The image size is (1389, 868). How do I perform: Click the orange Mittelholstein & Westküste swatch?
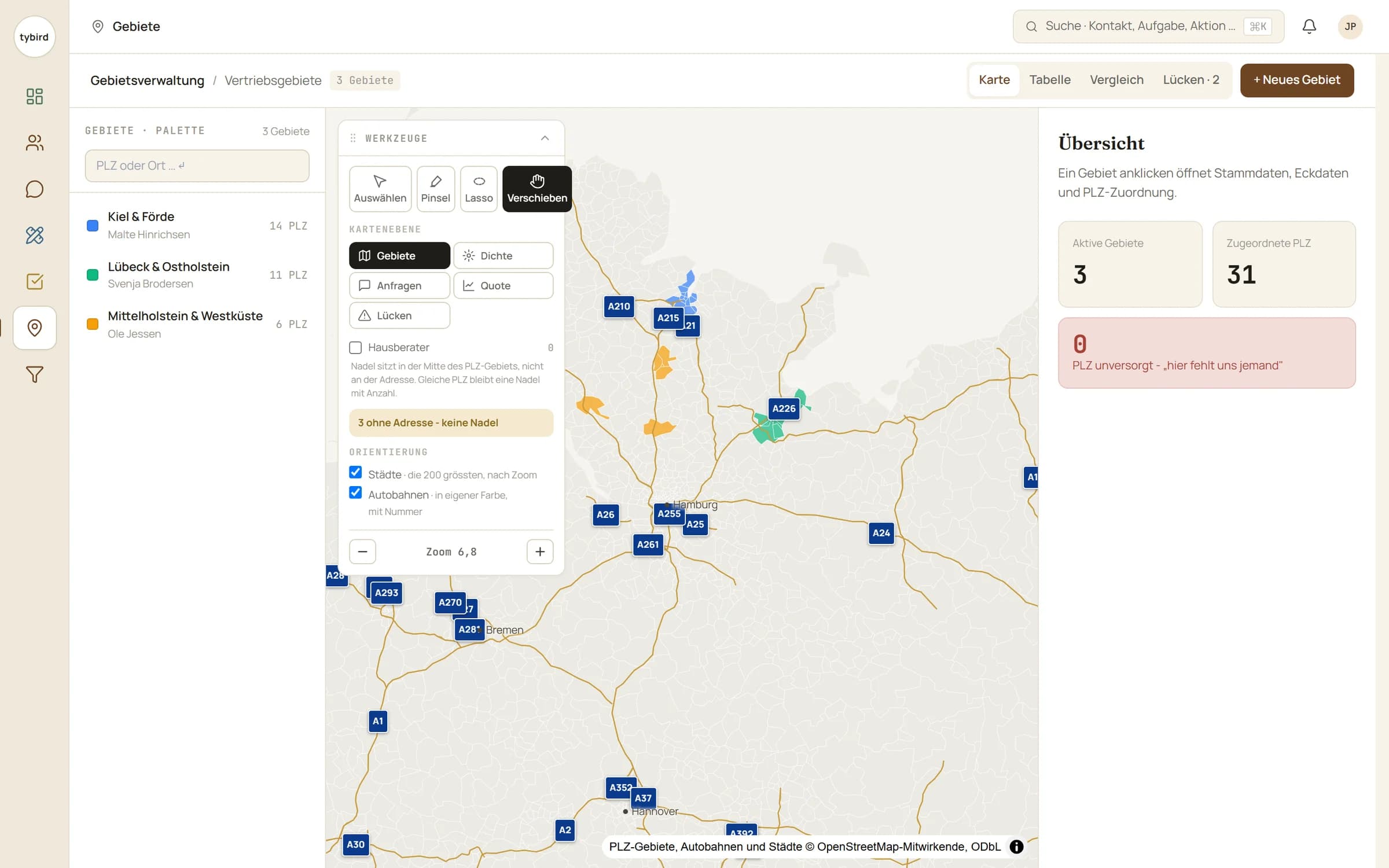[x=93, y=325]
